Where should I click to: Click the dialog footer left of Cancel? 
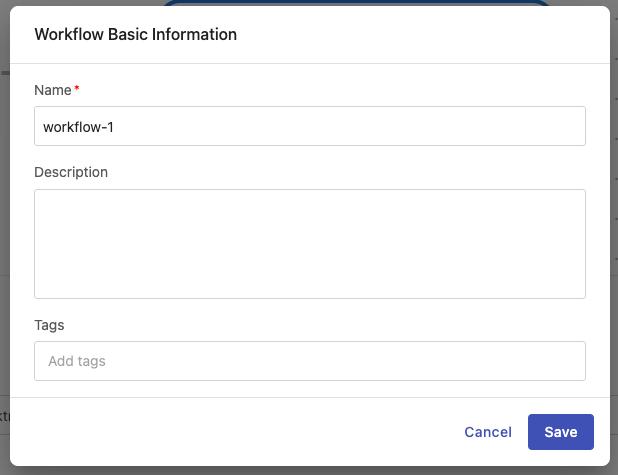tap(250, 432)
